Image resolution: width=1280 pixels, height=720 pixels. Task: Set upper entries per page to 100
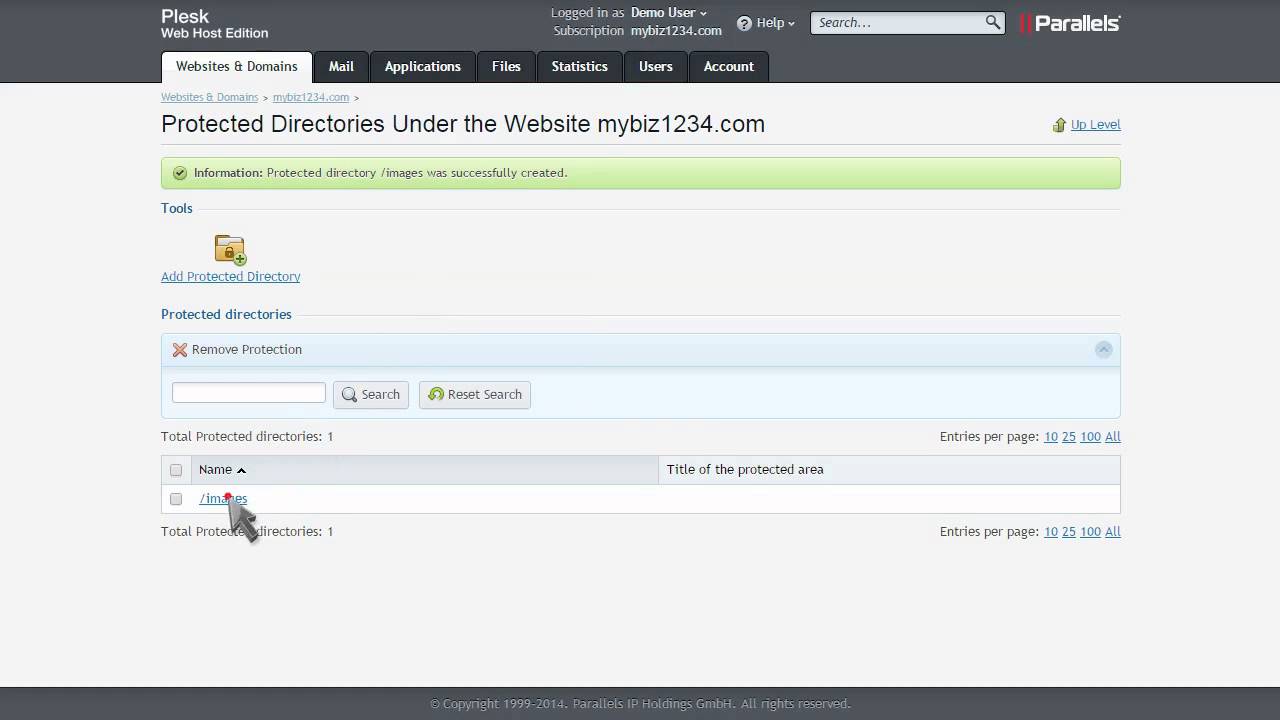[x=1091, y=437]
